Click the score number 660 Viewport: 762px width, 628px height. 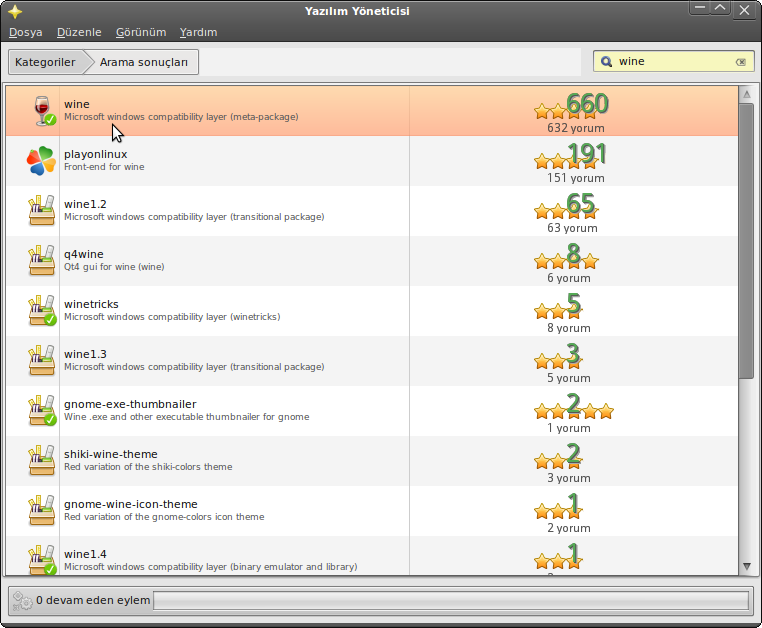pyautogui.click(x=588, y=104)
